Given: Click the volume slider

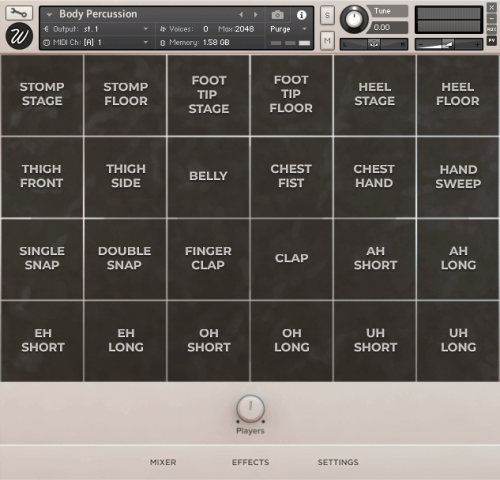Looking at the screenshot, I should tap(449, 44).
